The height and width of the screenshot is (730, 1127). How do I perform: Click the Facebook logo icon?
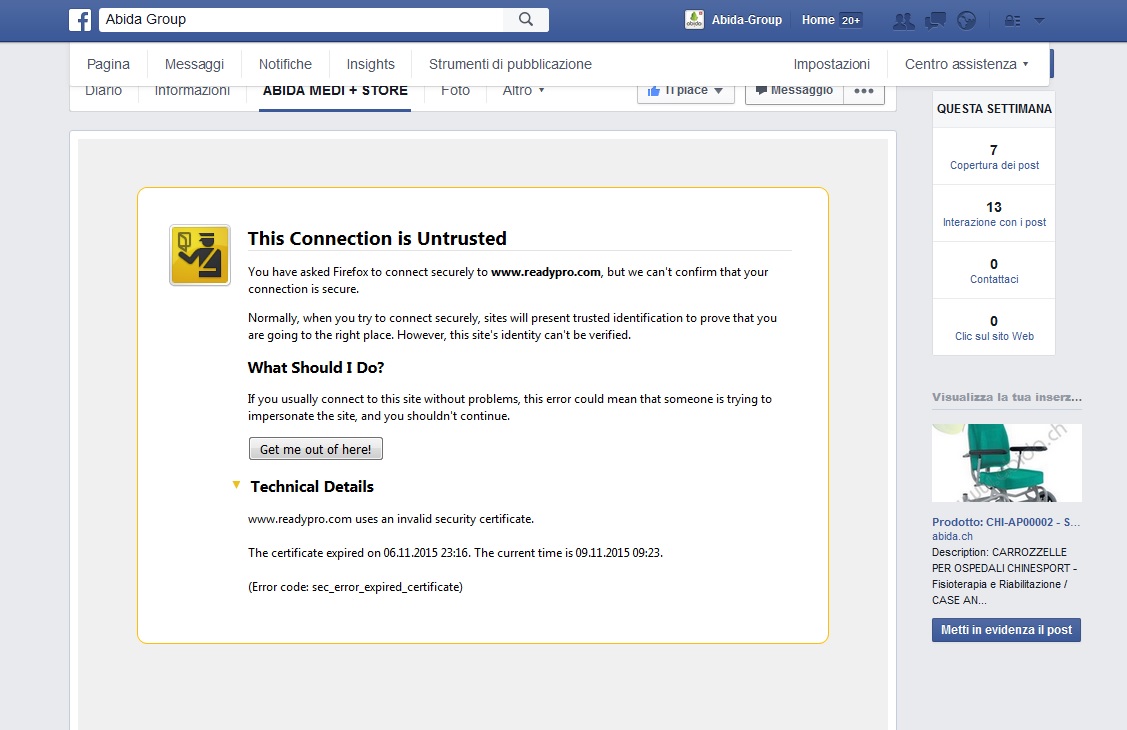coord(80,19)
